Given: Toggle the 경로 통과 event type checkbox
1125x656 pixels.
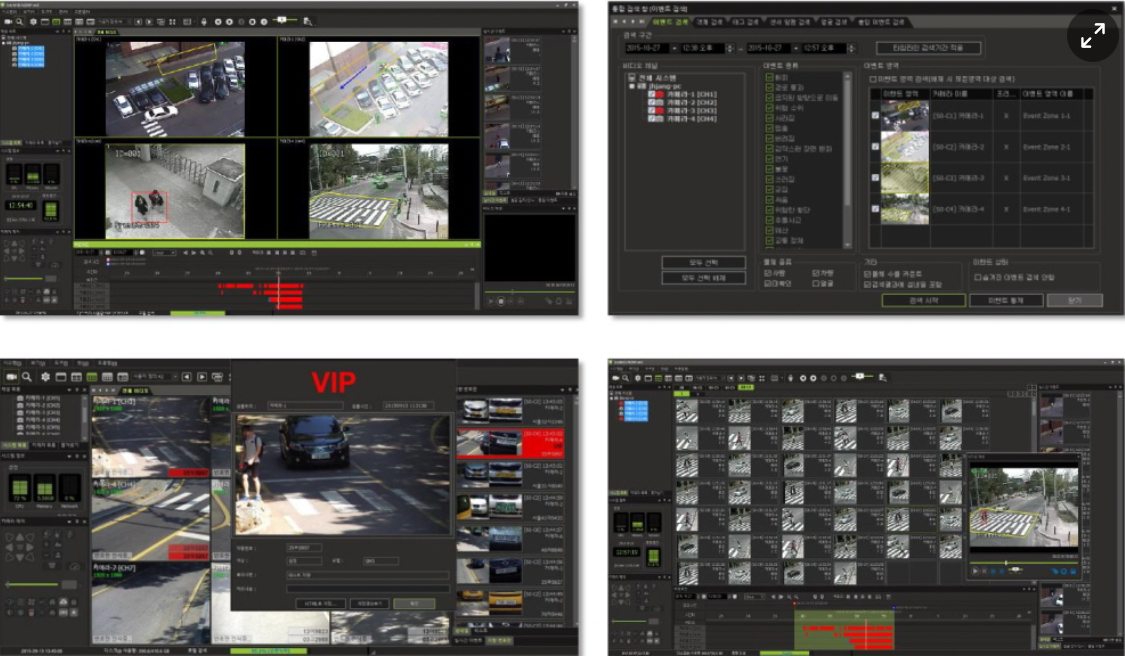Looking at the screenshot, I should pos(769,87).
